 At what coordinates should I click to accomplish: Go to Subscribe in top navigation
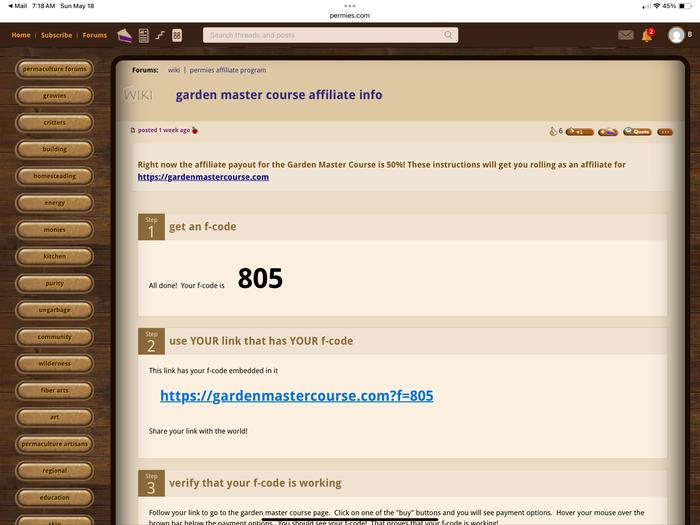tap(56, 35)
